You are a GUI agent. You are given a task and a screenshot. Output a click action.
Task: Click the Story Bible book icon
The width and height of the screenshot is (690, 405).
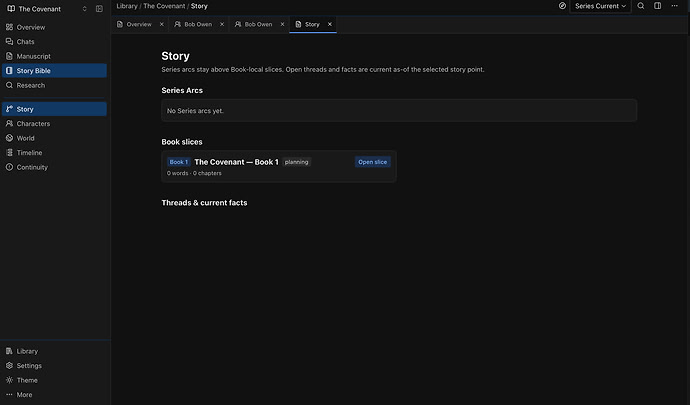[9, 70]
